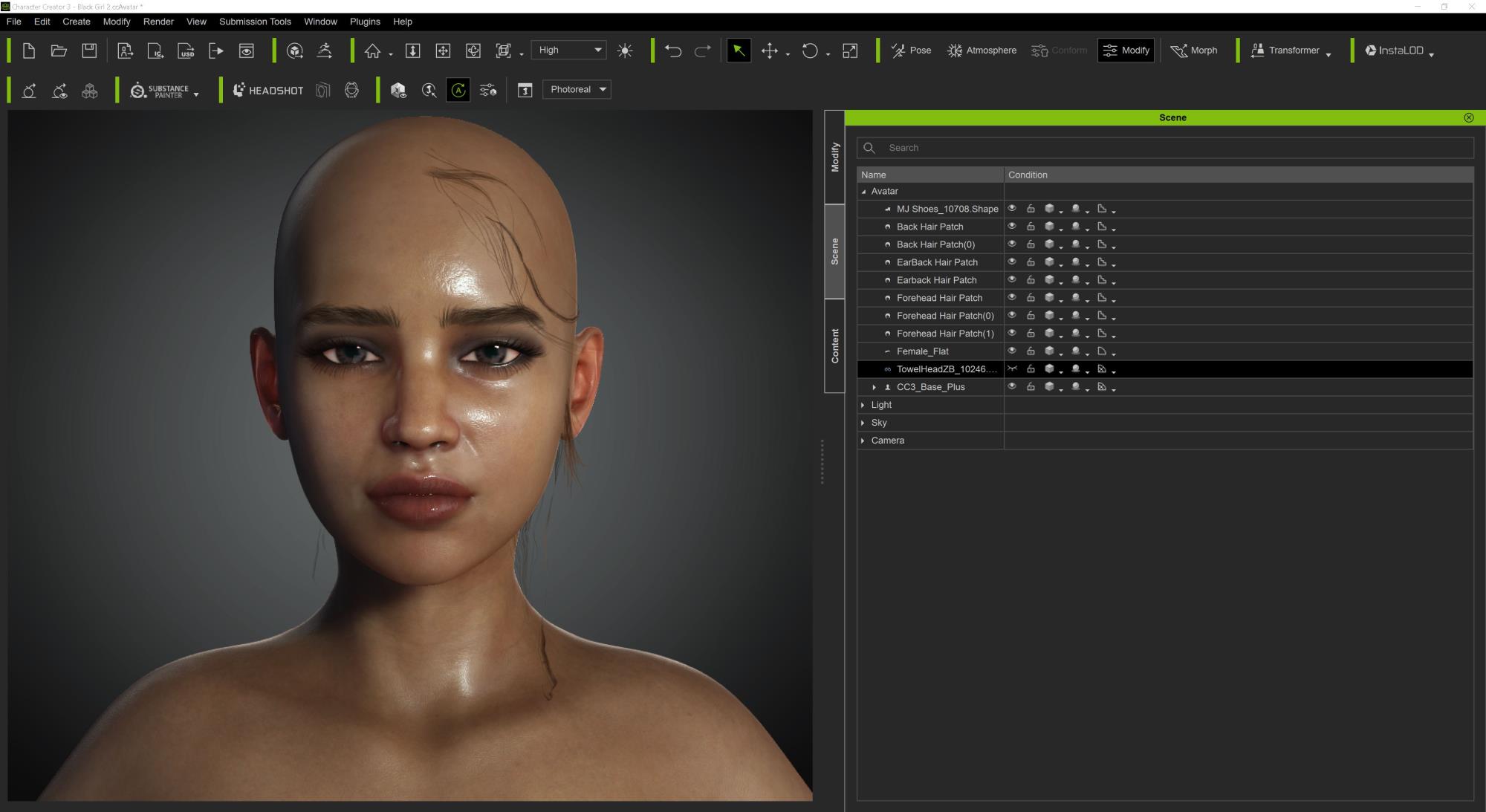Hide the Female_Flat item

1012,351
